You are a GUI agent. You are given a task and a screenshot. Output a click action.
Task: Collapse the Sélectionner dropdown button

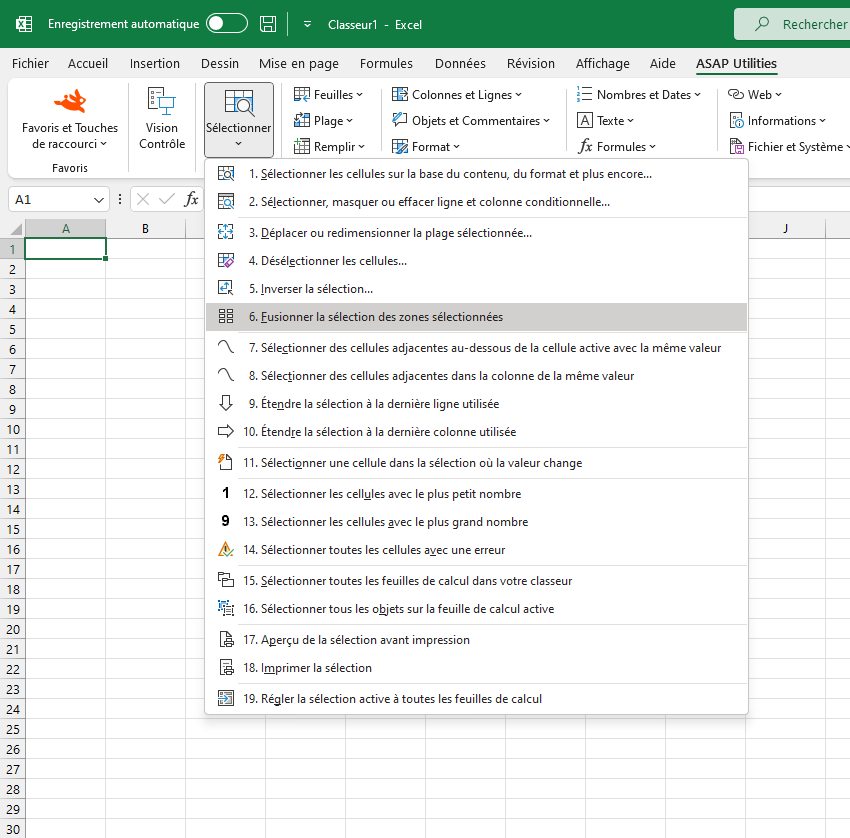(x=239, y=120)
